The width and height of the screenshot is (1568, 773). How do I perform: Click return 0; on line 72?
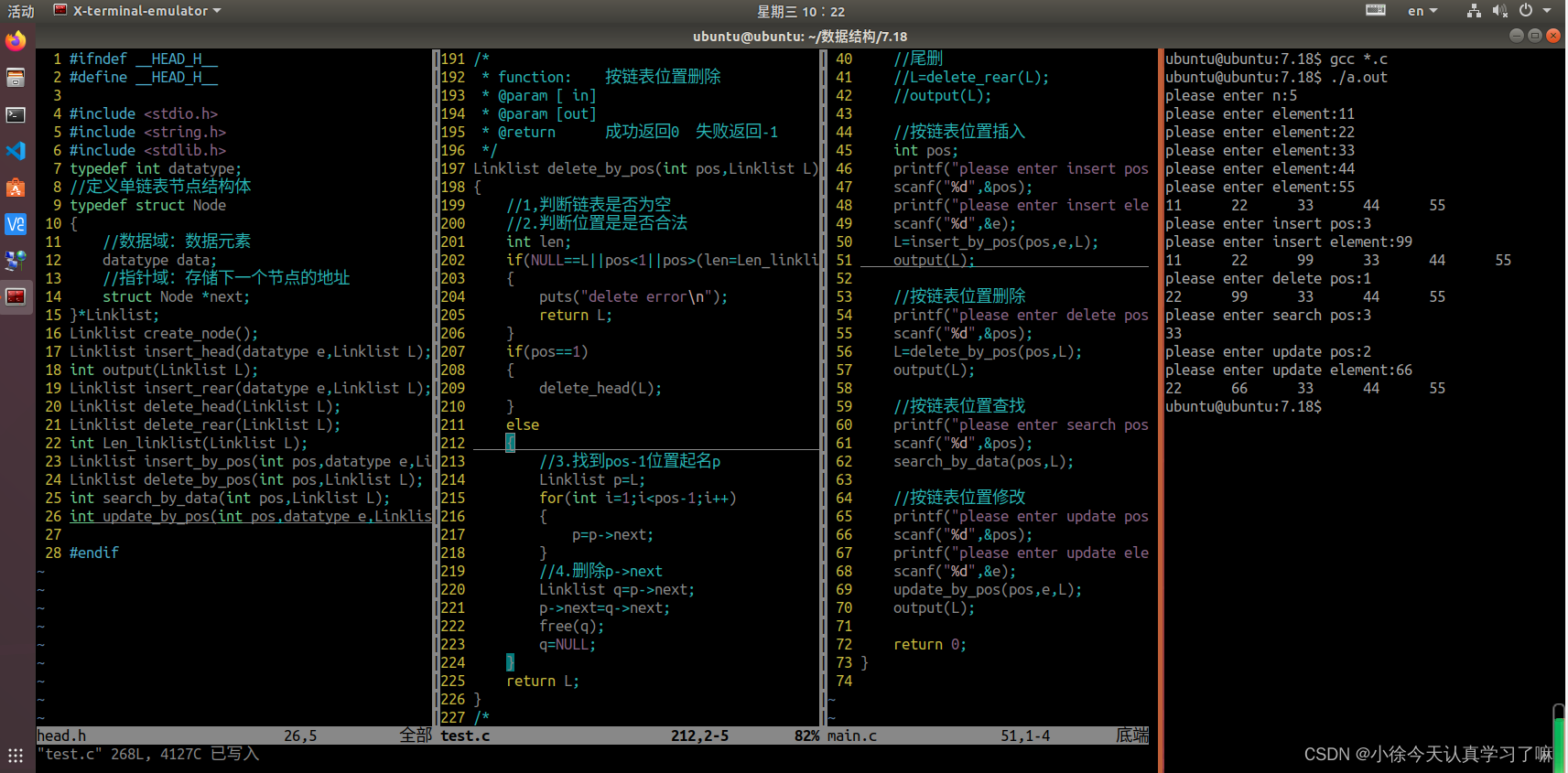click(930, 644)
